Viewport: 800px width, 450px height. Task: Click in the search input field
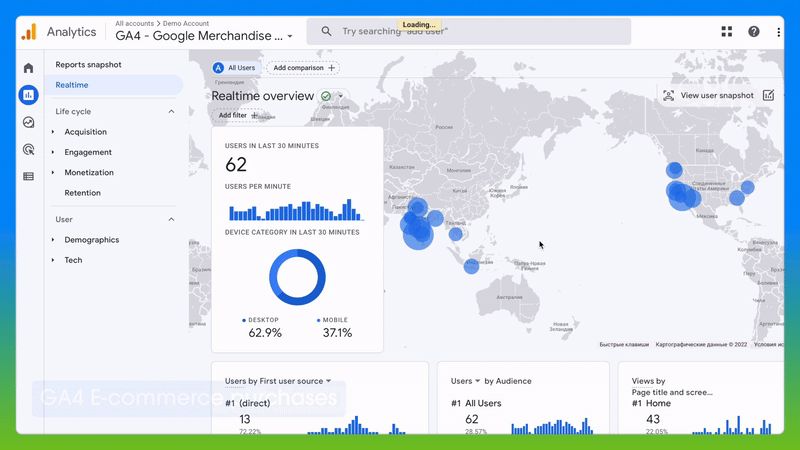point(468,32)
